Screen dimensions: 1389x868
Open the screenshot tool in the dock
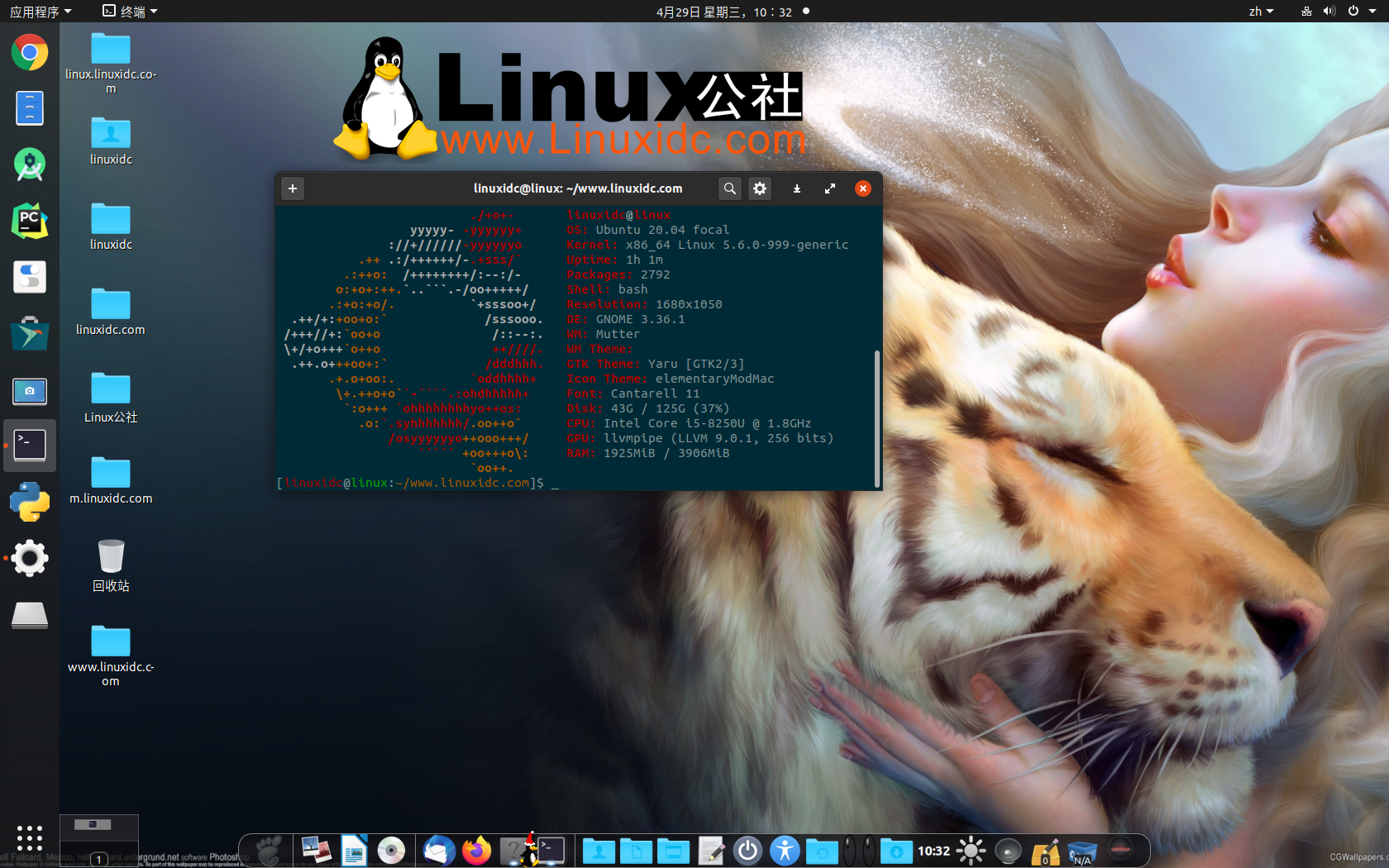click(30, 390)
